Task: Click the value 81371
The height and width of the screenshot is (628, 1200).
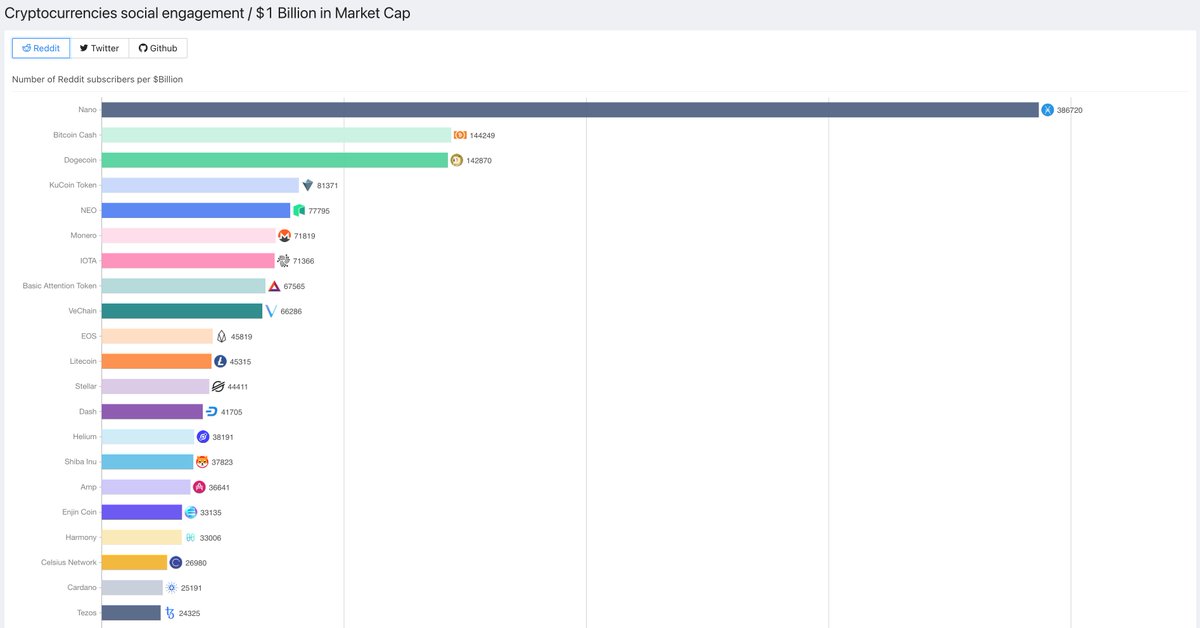Action: [x=328, y=185]
